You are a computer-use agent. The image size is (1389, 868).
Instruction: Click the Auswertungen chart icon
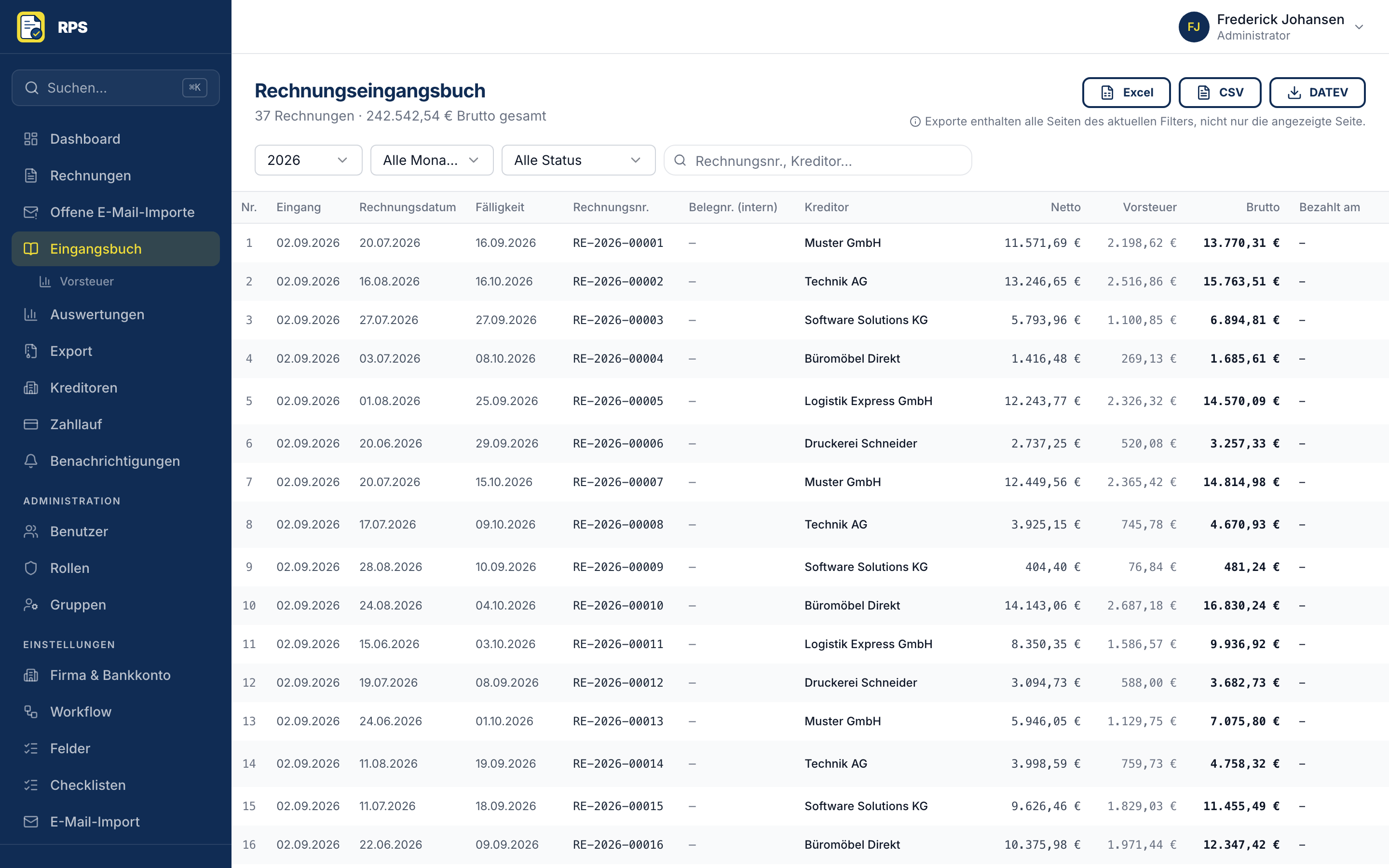point(31,314)
